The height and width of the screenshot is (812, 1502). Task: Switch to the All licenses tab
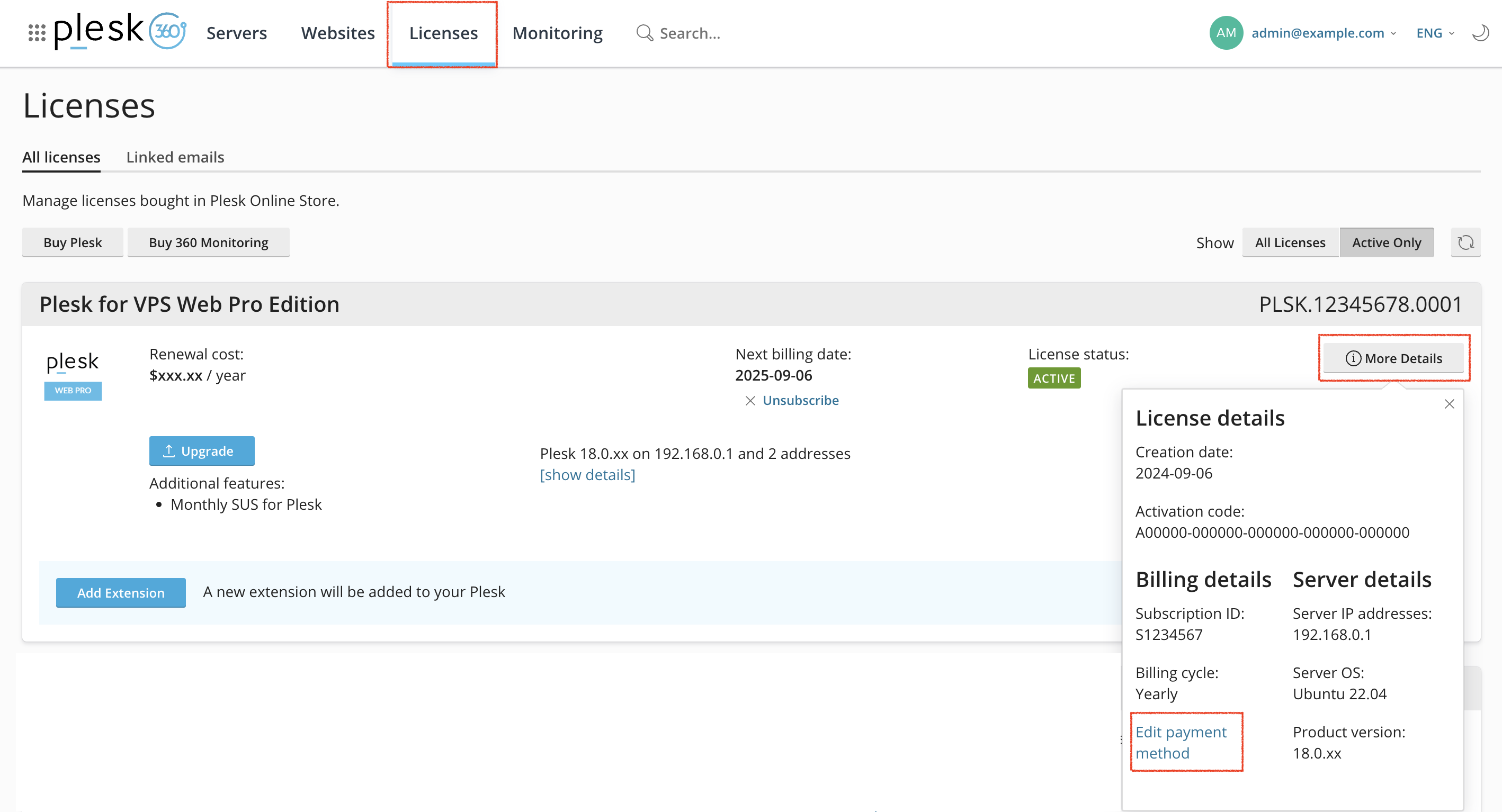click(x=61, y=157)
